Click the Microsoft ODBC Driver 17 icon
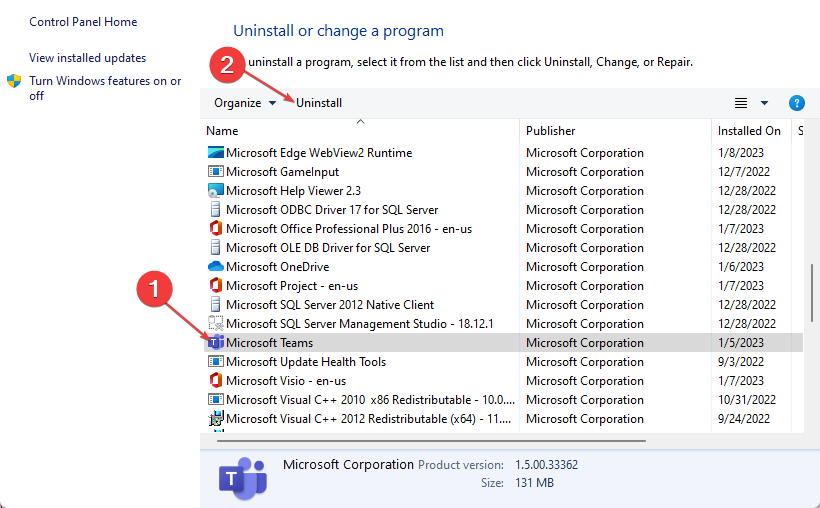The width and height of the screenshot is (820, 508). (215, 210)
